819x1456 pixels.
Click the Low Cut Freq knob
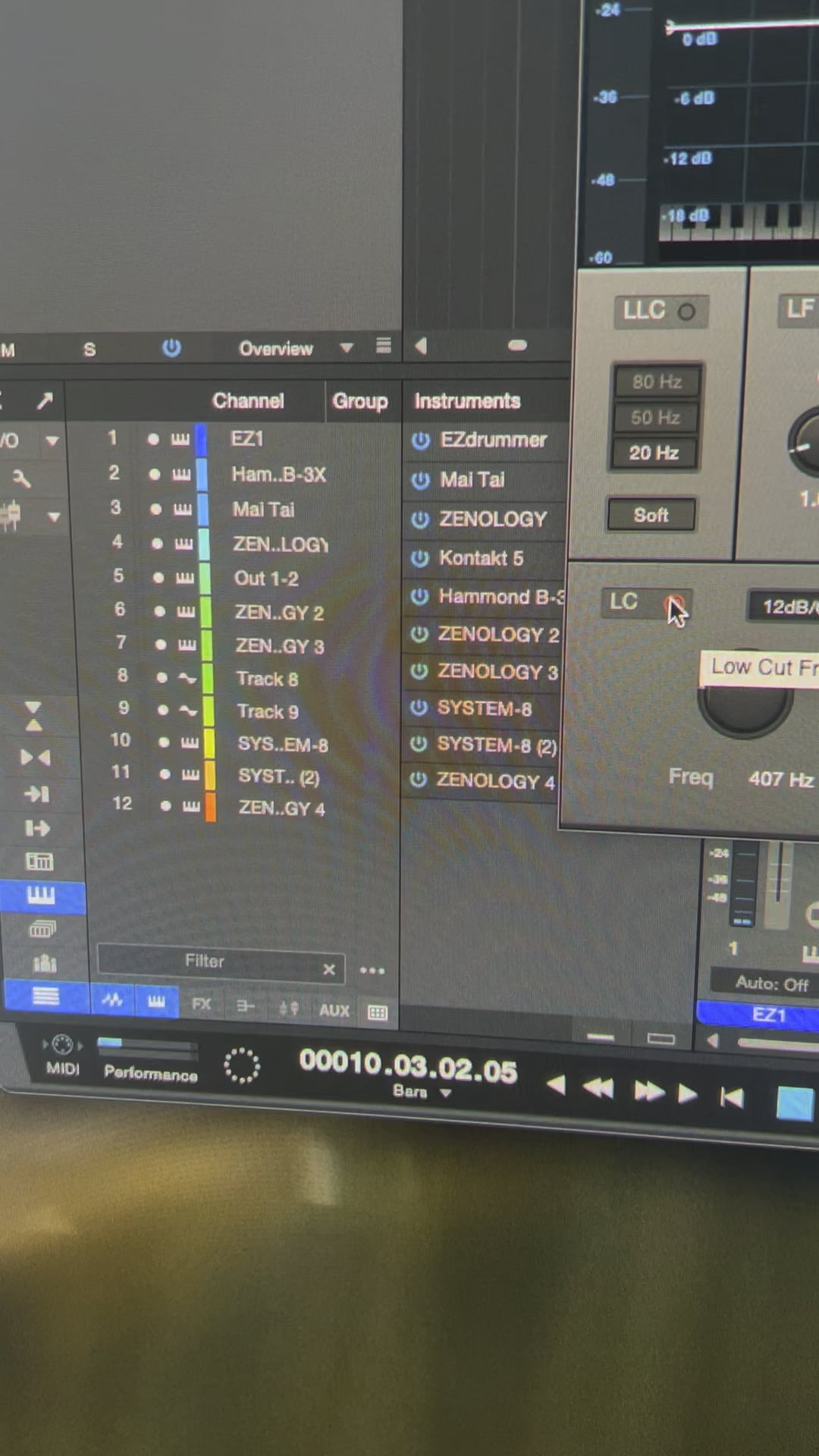[745, 709]
